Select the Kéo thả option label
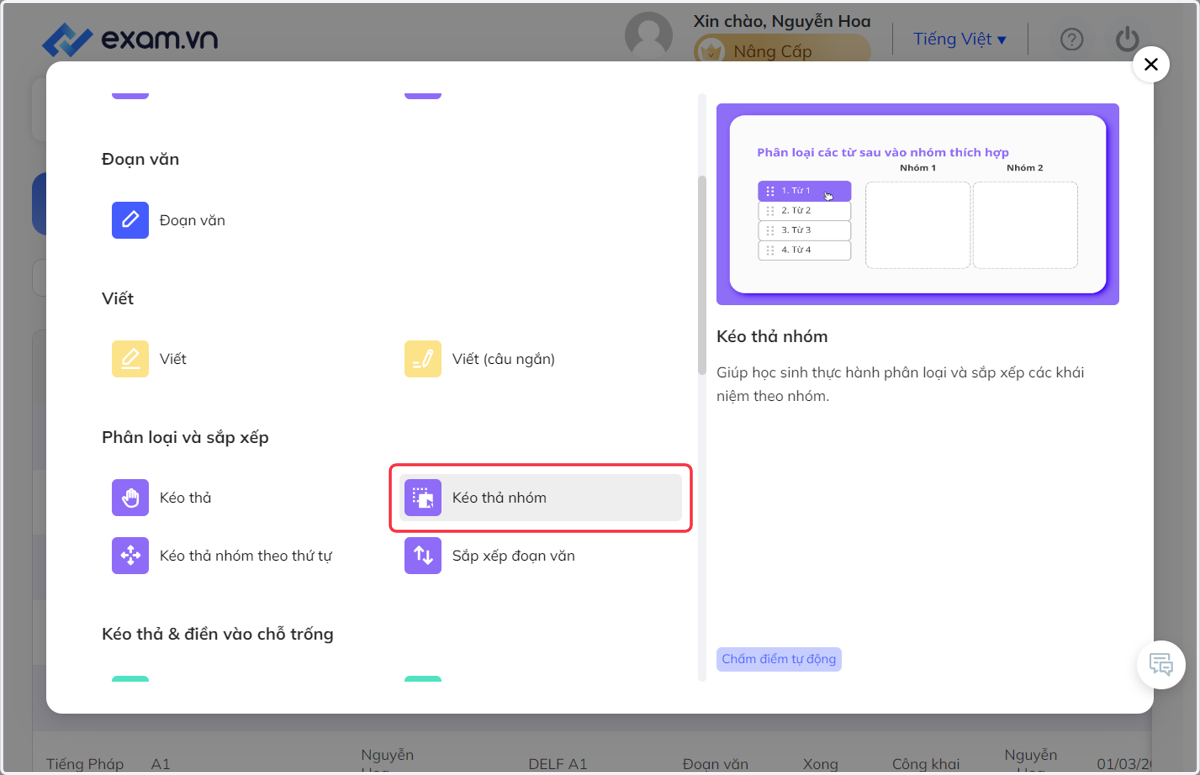Viewport: 1200px width, 775px height. coord(185,497)
